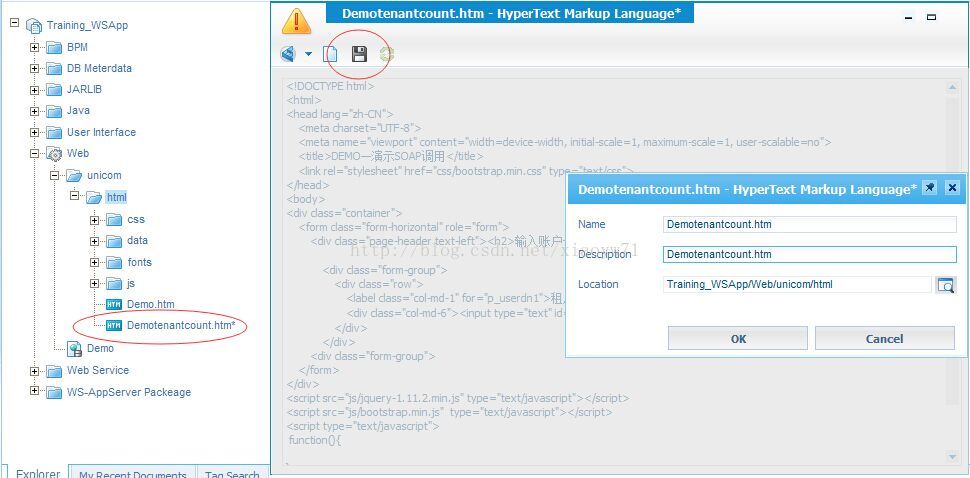Collapse the Training_WSApp root node
Screen dimensions: 970x478
coord(15,22)
